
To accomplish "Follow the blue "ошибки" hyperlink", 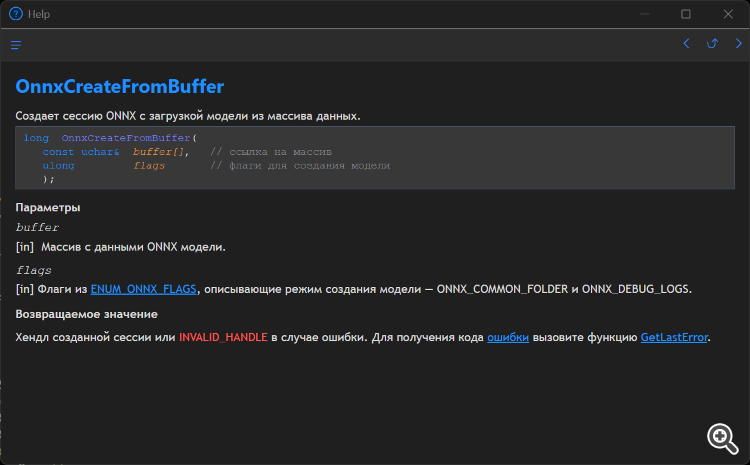I will point(508,339).
